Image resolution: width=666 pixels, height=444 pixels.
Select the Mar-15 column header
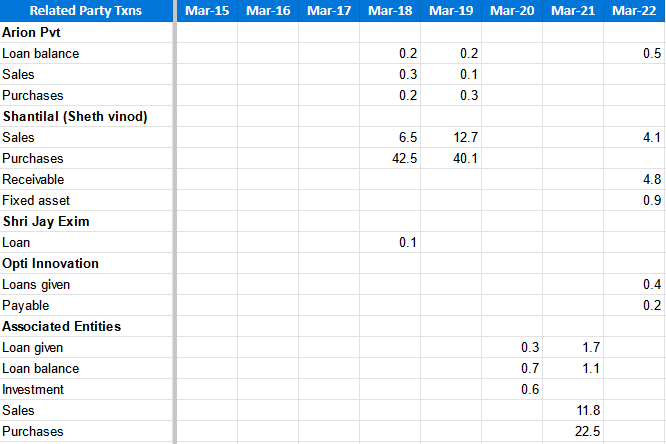(207, 11)
